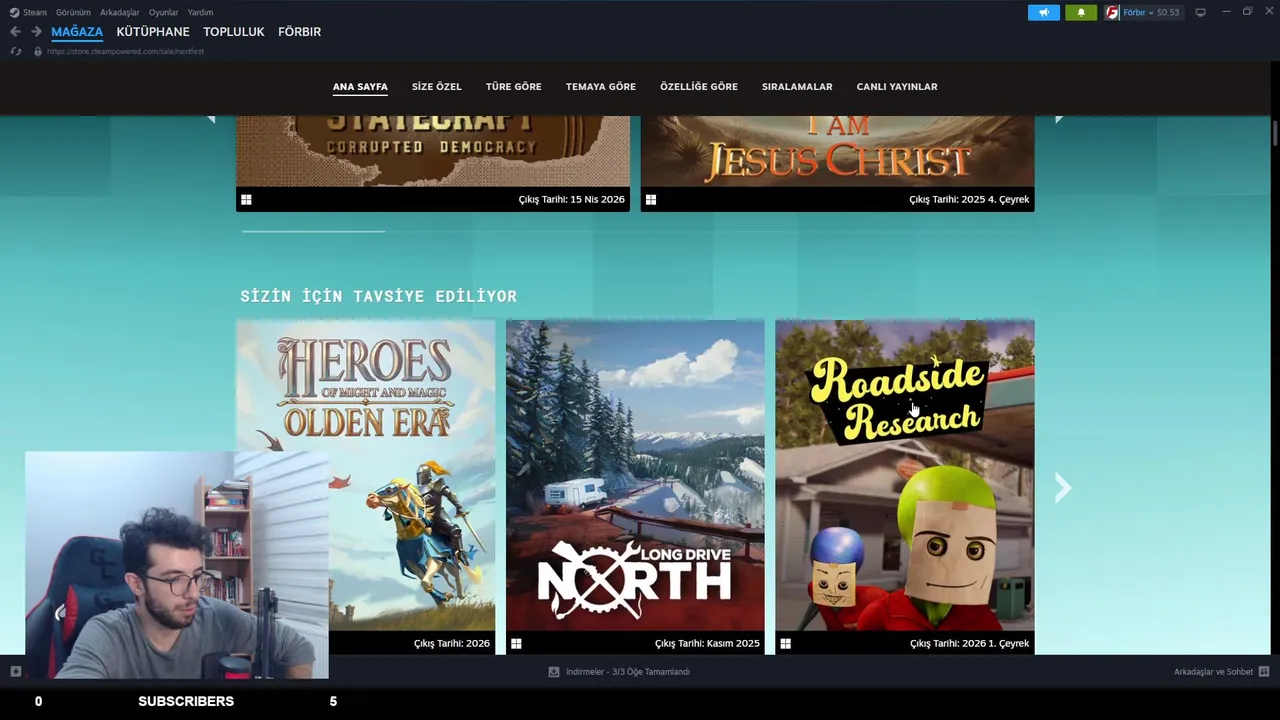1280x720 pixels.
Task: Open the Oyunlar menu
Action: click(x=163, y=12)
